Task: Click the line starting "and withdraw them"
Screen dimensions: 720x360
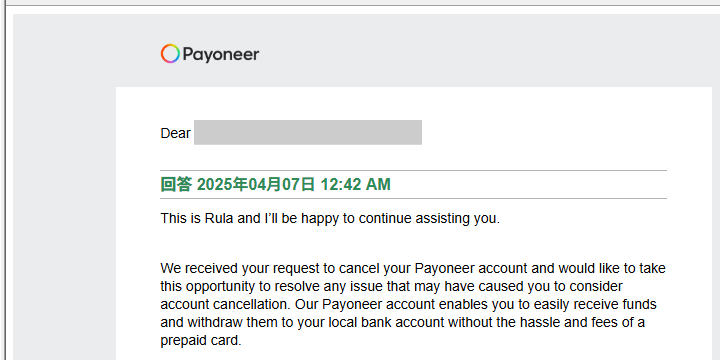Action: click(402, 322)
